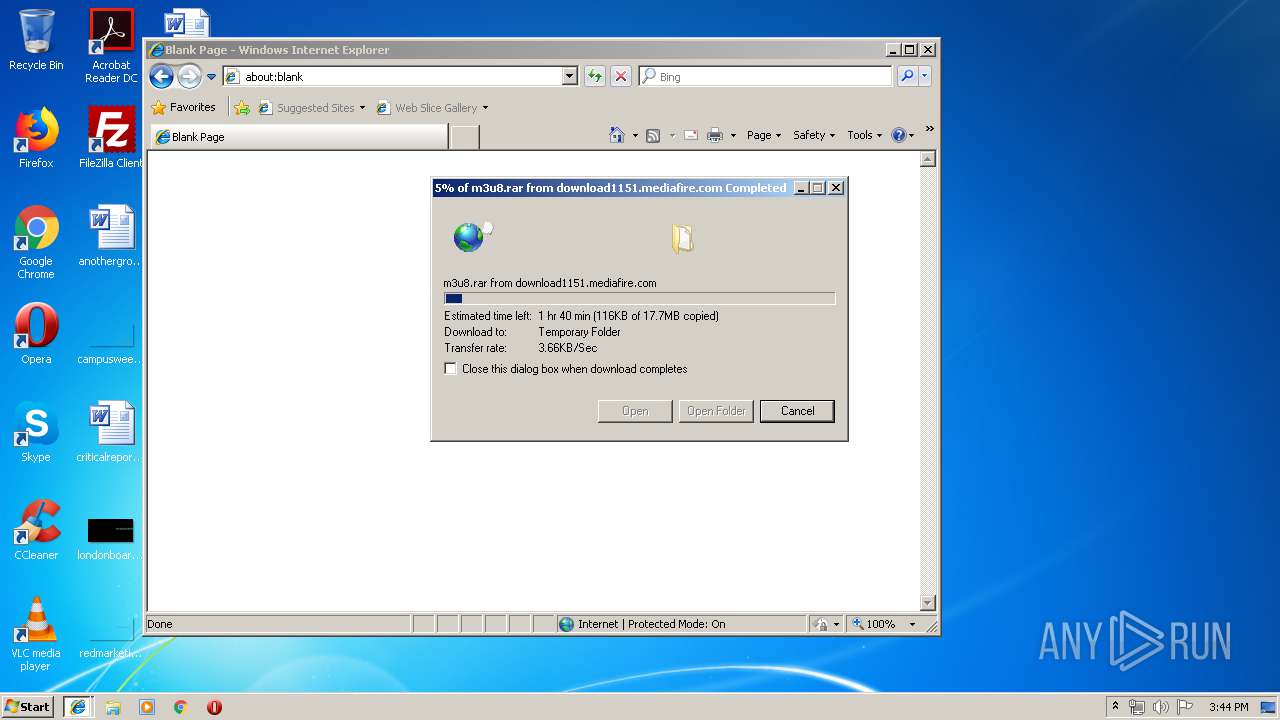Click the IE Forward navigation button
The height and width of the screenshot is (720, 1280).
click(x=189, y=76)
